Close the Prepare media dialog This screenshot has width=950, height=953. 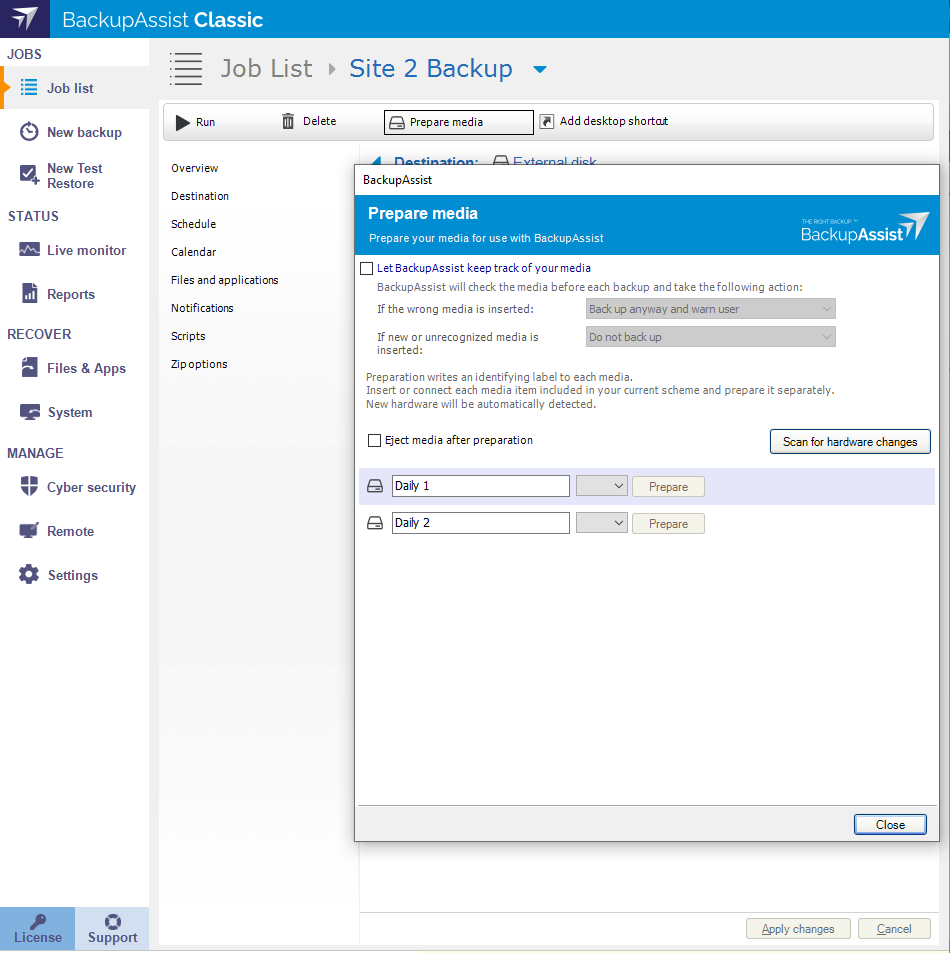click(890, 825)
